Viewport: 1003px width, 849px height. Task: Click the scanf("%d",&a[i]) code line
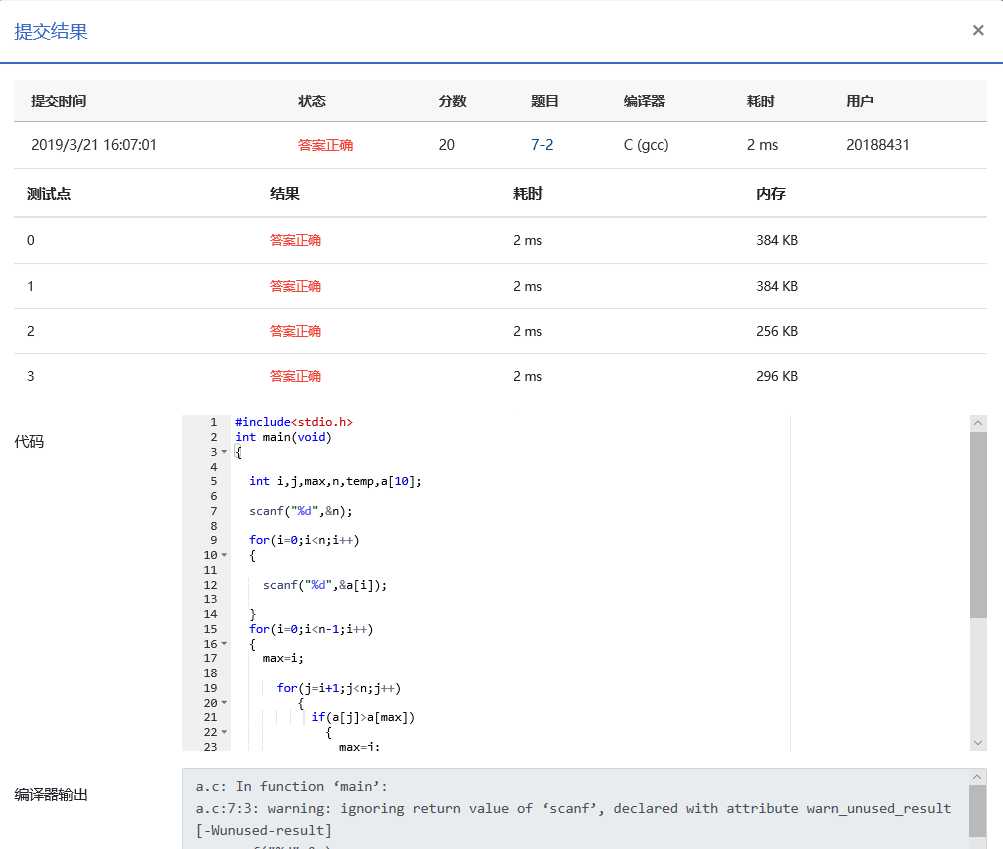325,585
